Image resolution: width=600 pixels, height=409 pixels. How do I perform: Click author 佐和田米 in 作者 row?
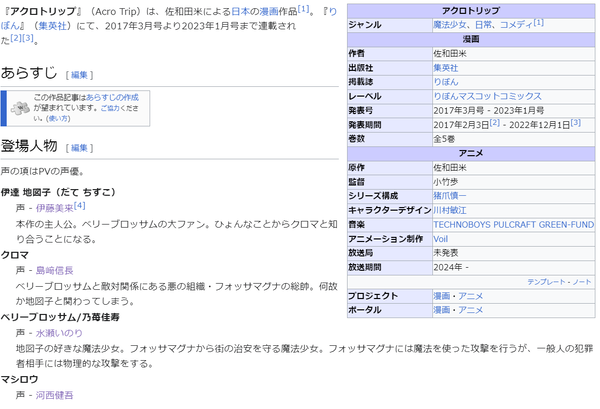click(x=450, y=54)
